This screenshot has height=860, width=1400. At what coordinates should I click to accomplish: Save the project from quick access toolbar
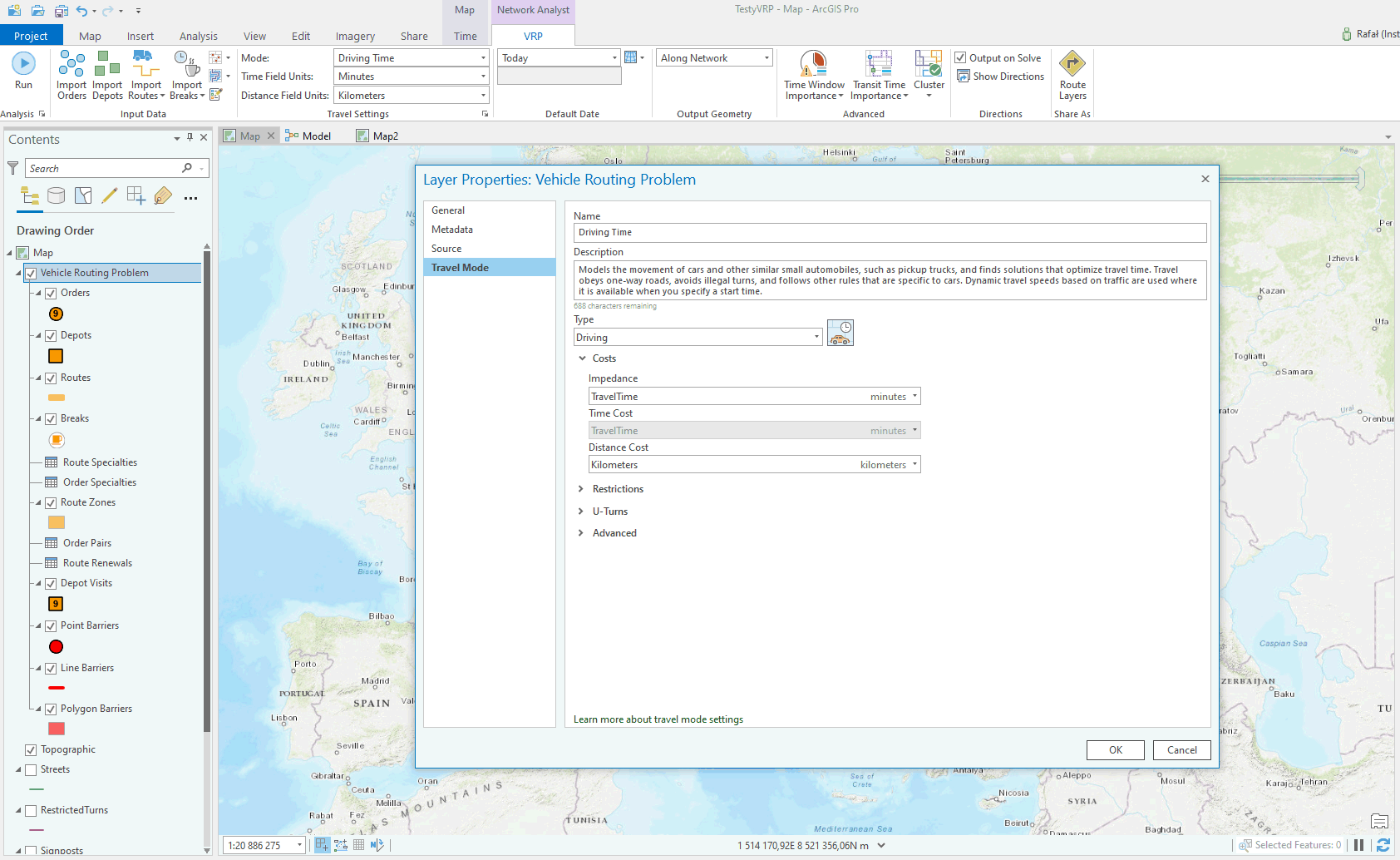pos(62,11)
